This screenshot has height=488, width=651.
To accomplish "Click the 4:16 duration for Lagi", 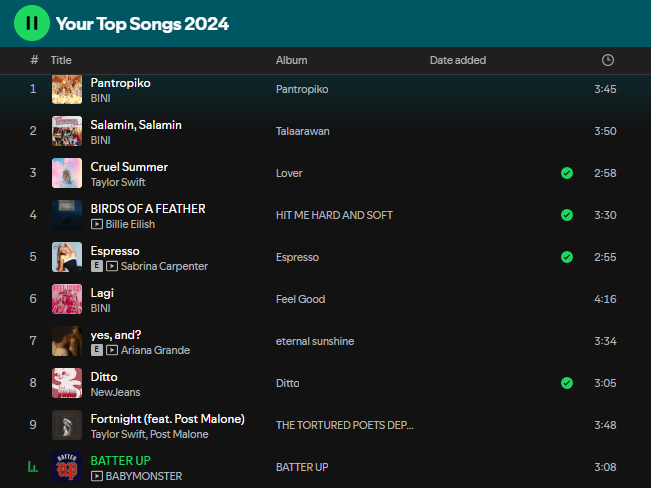I will [605, 299].
